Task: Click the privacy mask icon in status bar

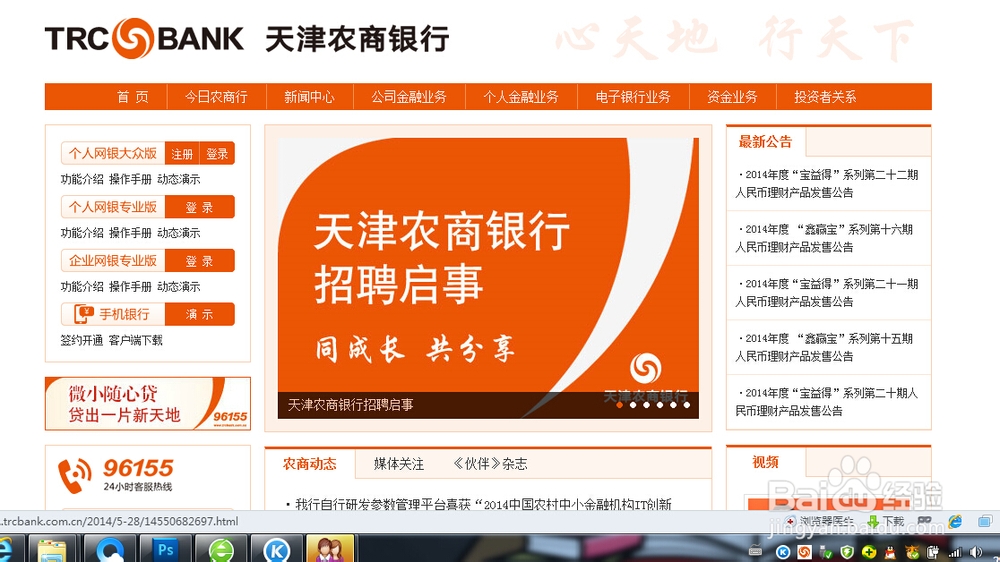Action: [x=925, y=521]
